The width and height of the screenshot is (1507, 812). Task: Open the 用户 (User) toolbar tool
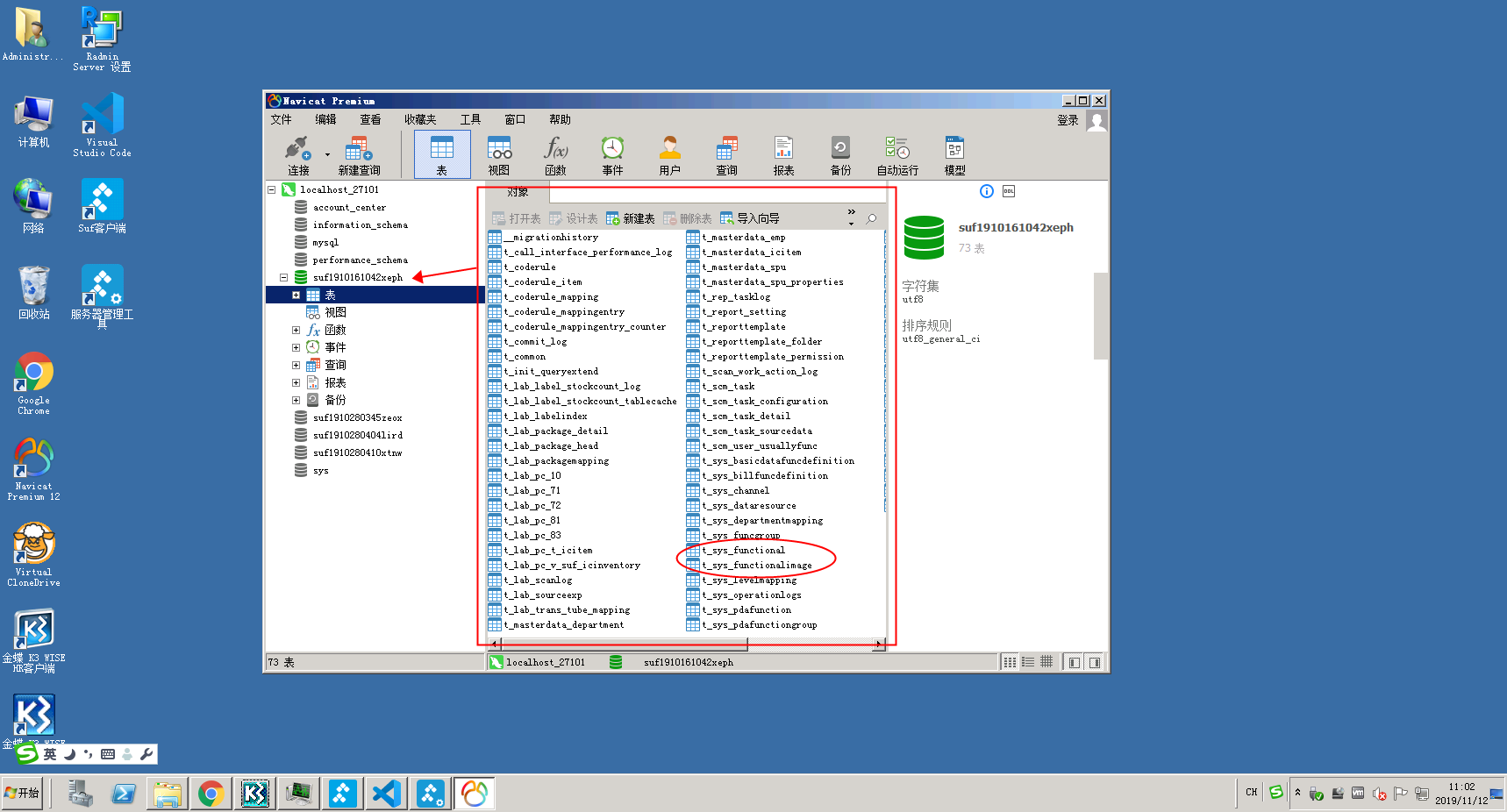tap(669, 155)
